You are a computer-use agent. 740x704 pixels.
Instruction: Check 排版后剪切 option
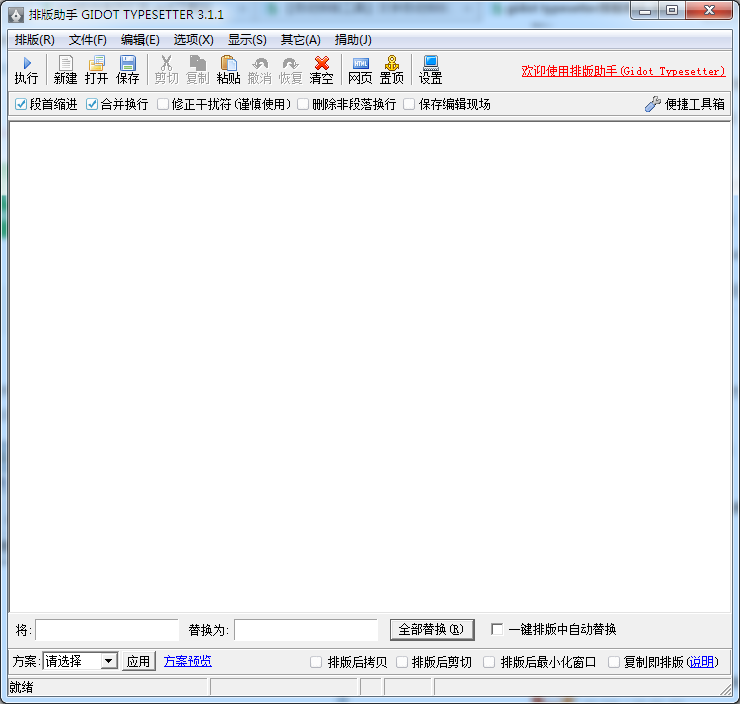(x=402, y=662)
